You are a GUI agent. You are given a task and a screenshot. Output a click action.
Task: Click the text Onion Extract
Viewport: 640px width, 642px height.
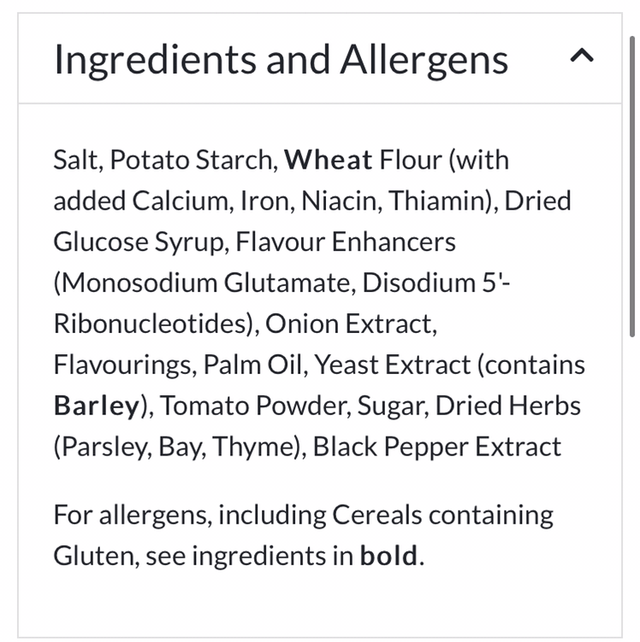353,324
